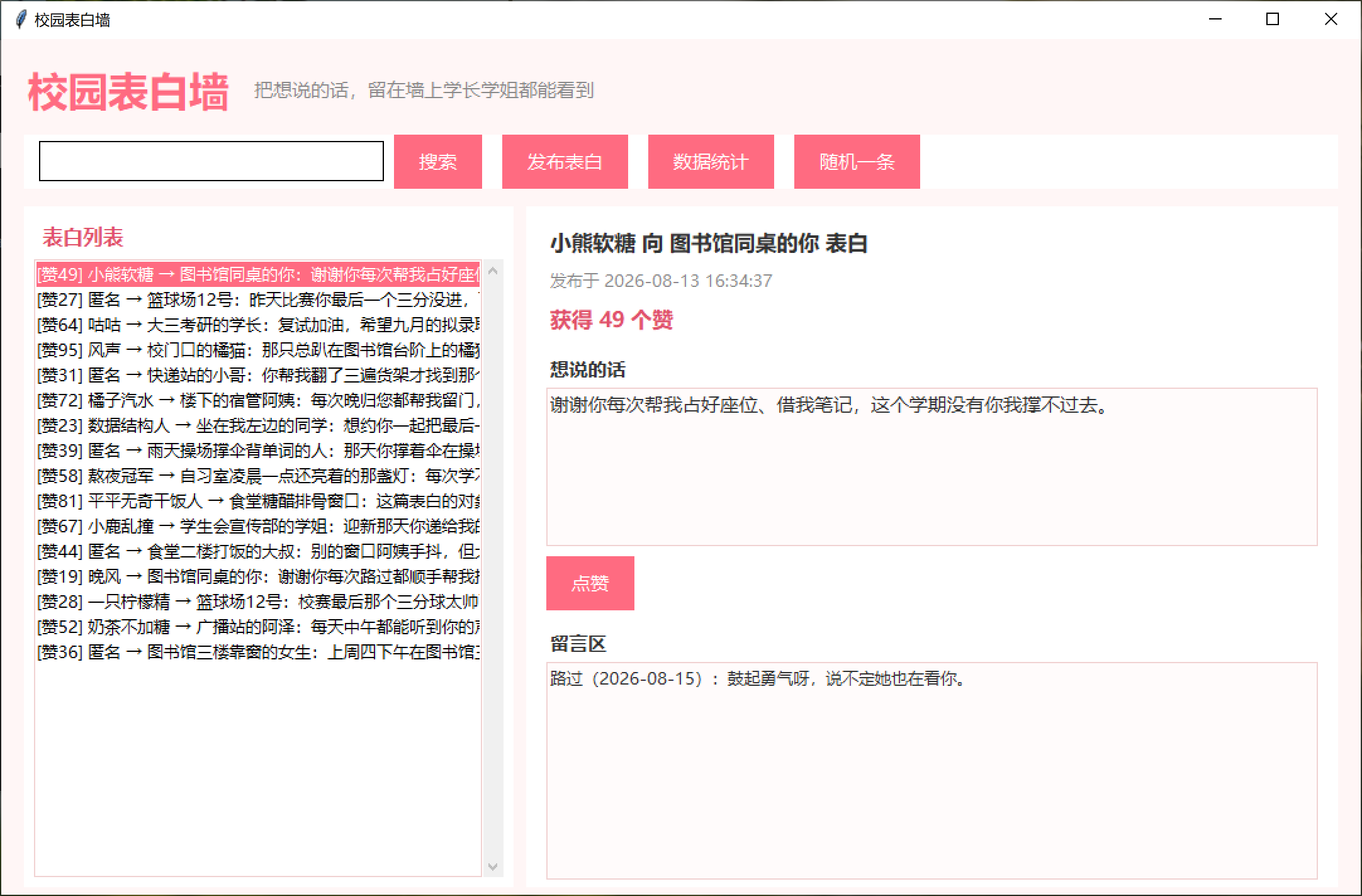Close the 校园表白墙 window
The width and height of the screenshot is (1362, 896).
1331,20
